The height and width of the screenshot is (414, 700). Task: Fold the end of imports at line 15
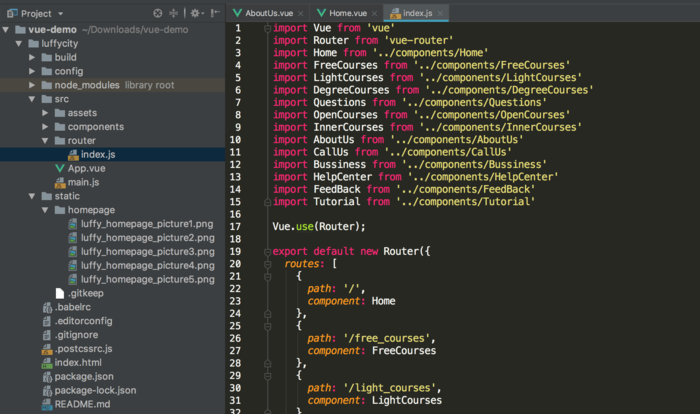coord(267,202)
